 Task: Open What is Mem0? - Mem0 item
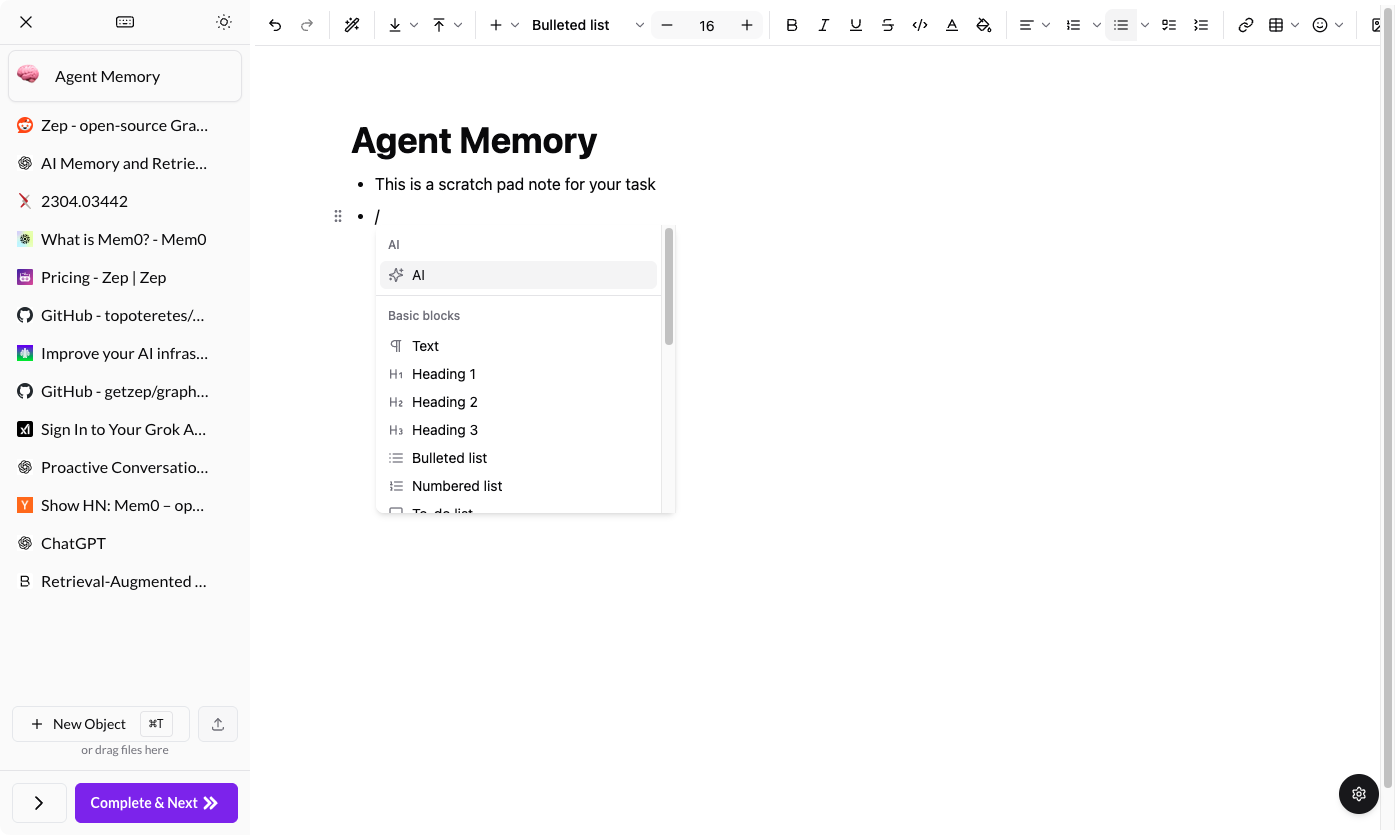point(125,239)
